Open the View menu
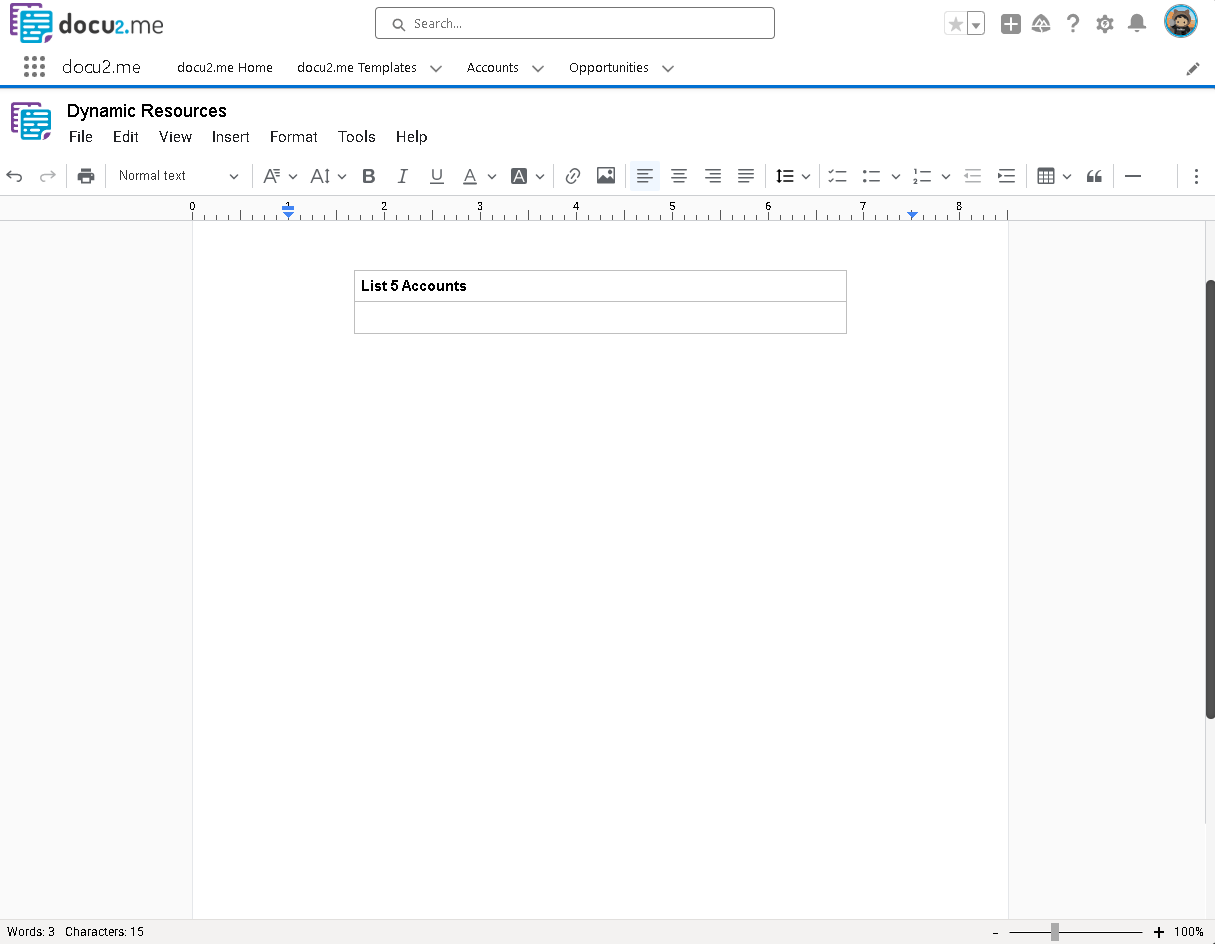Screen dimensions: 1215x944 click(175, 137)
